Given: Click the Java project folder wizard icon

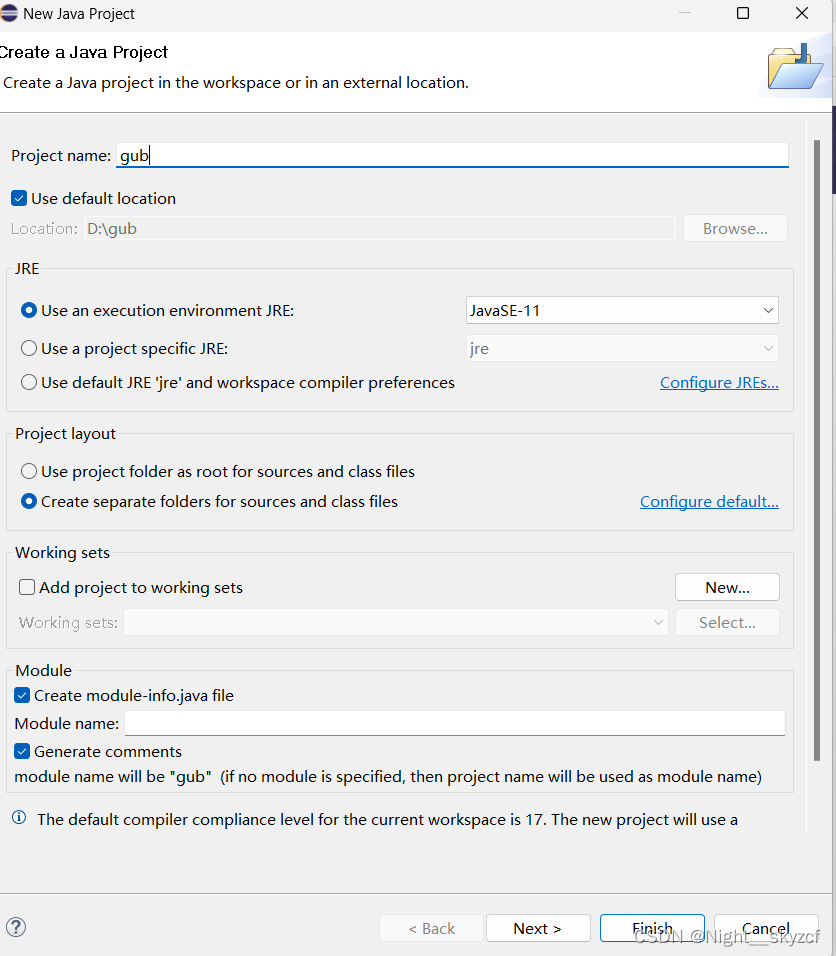Looking at the screenshot, I should 795,67.
